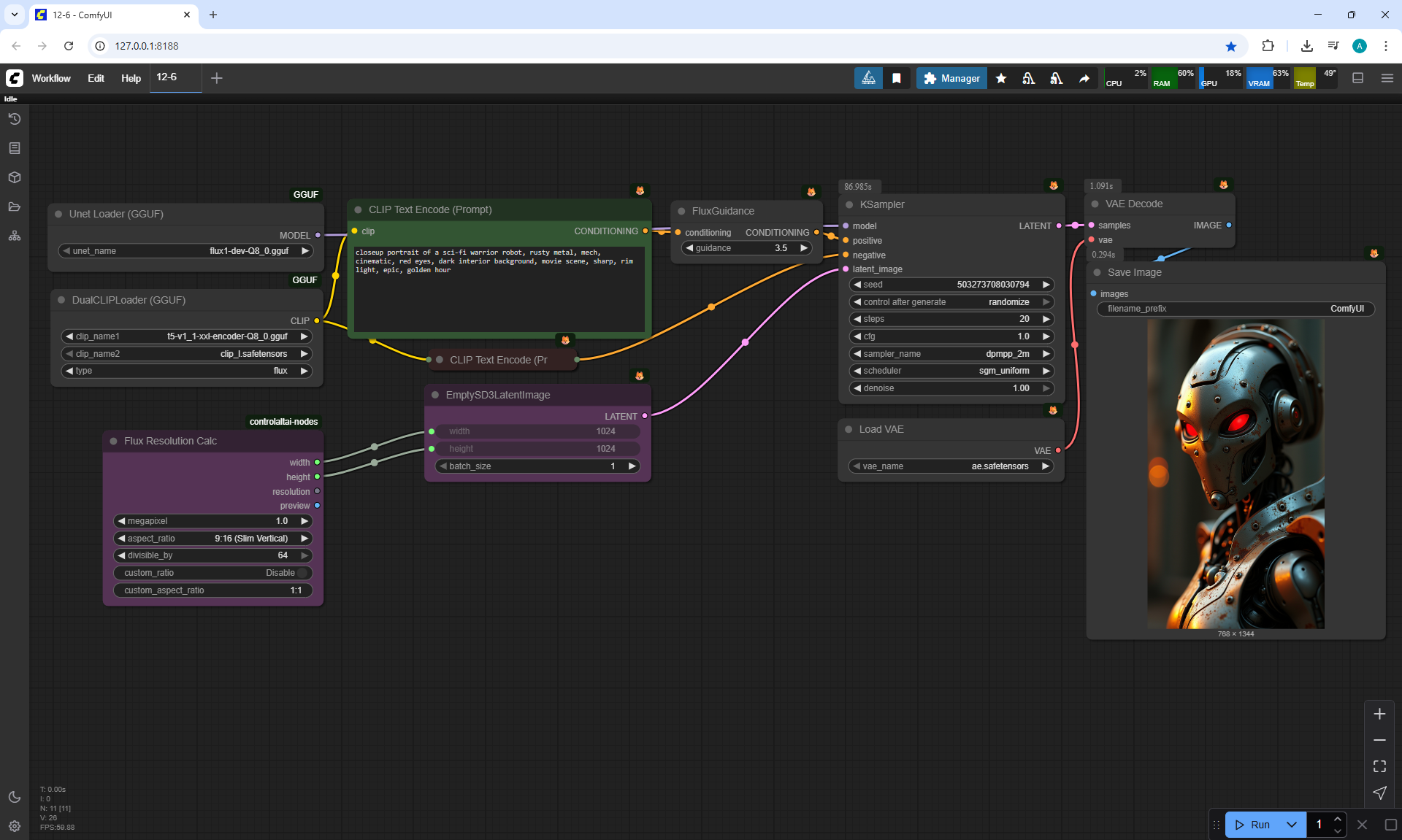This screenshot has width=1402, height=840.
Task: Click the bookmark icon in toolbar
Action: 897,78
